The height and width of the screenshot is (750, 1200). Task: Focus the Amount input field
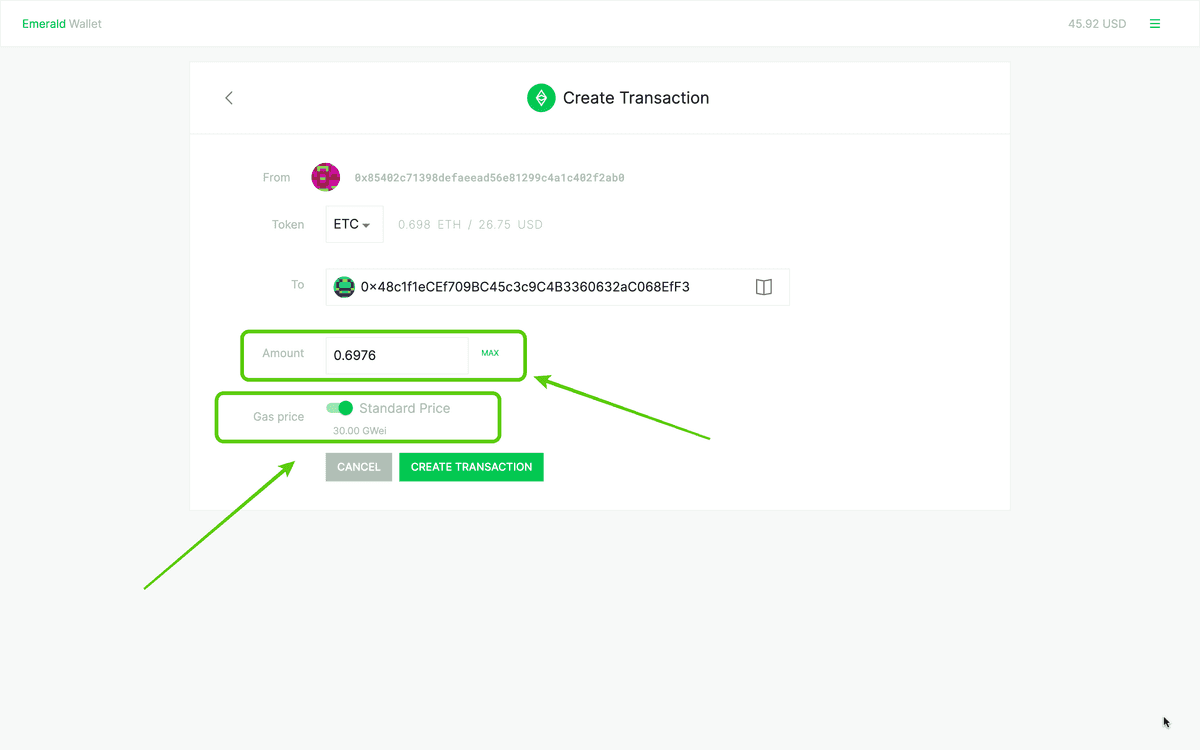[396, 355]
